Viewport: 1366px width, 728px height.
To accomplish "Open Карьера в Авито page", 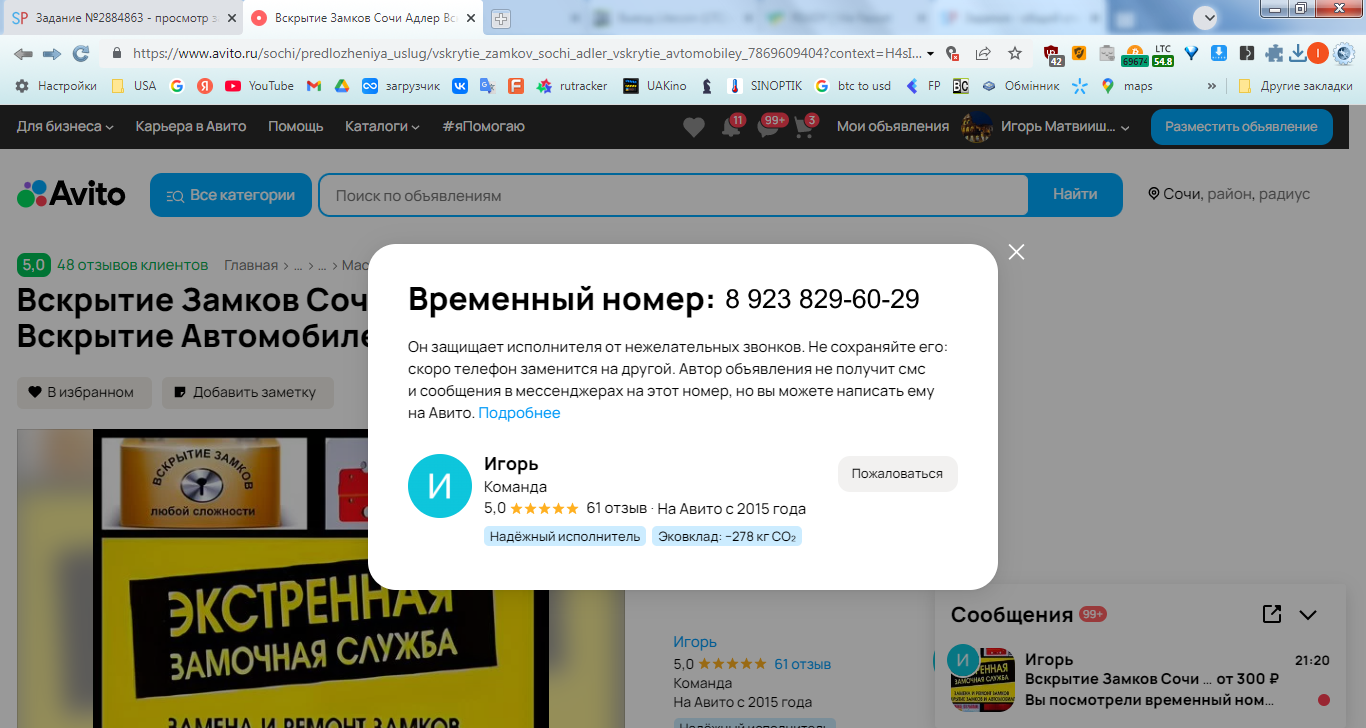I will [191, 126].
